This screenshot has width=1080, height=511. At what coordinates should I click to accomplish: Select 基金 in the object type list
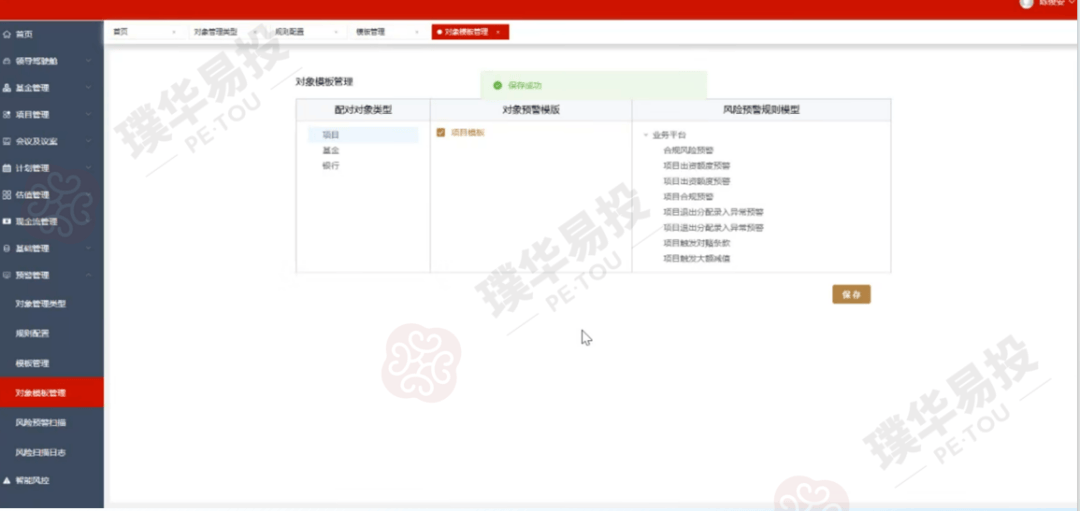tap(330, 150)
